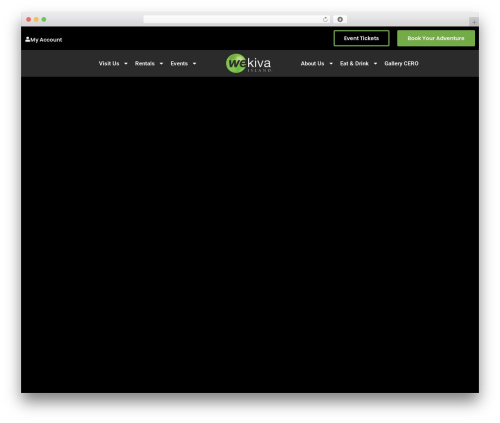
Task: Open the Visit Us menu
Action: coord(109,64)
